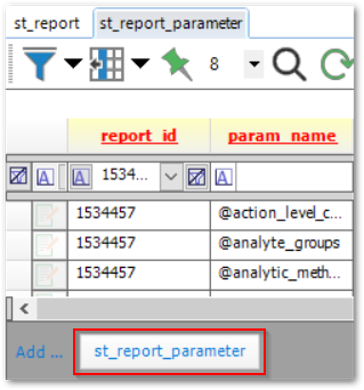Click the filter condition icon beside the first clear-filter icon
Screen dimensions: 364x390
(45, 177)
